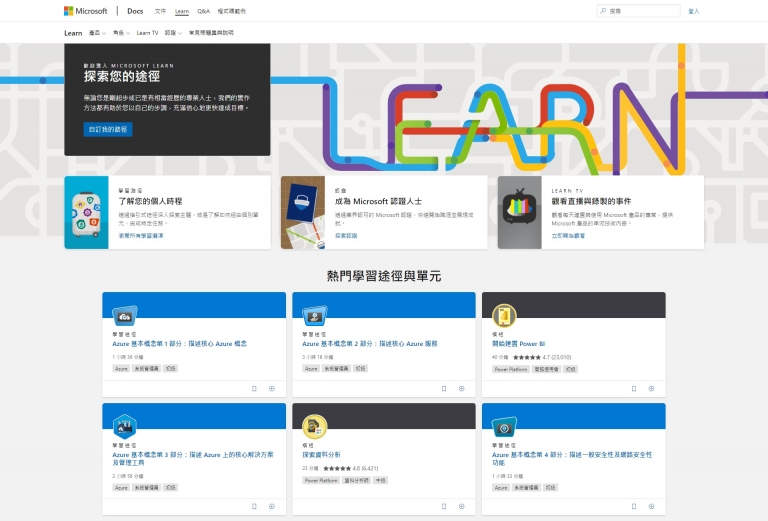This screenshot has height=521, width=768.
Task: Bookmark the Power BI module card
Action: coord(634,389)
